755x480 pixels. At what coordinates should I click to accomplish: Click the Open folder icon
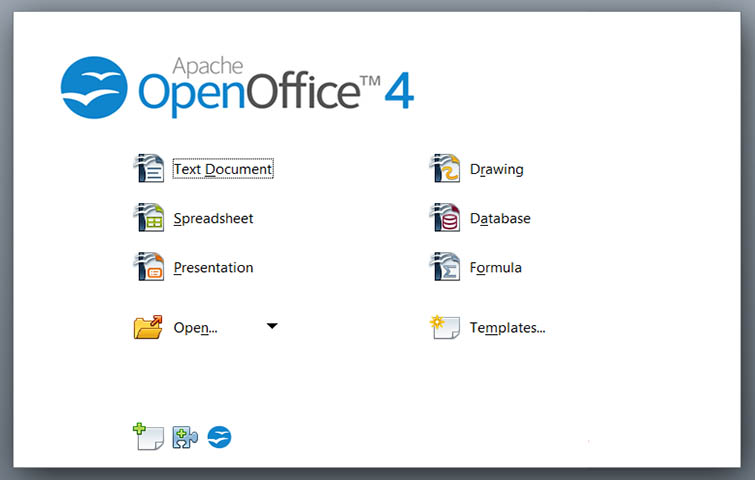tap(148, 327)
